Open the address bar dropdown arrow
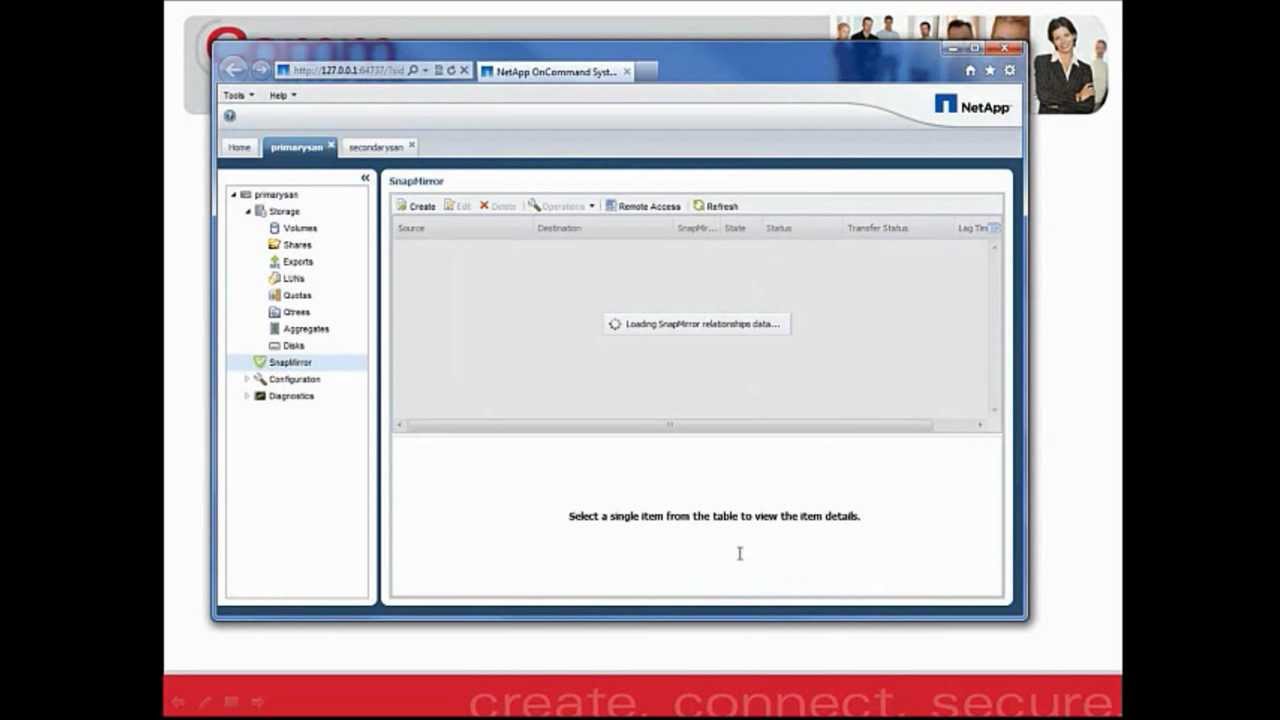This screenshot has width=1280, height=720. 425,71
